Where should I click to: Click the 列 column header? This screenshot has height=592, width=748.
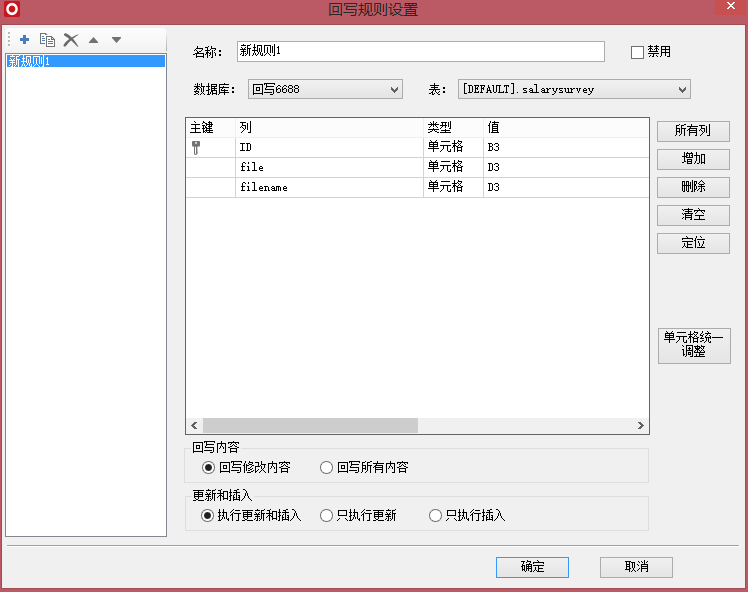click(x=329, y=128)
